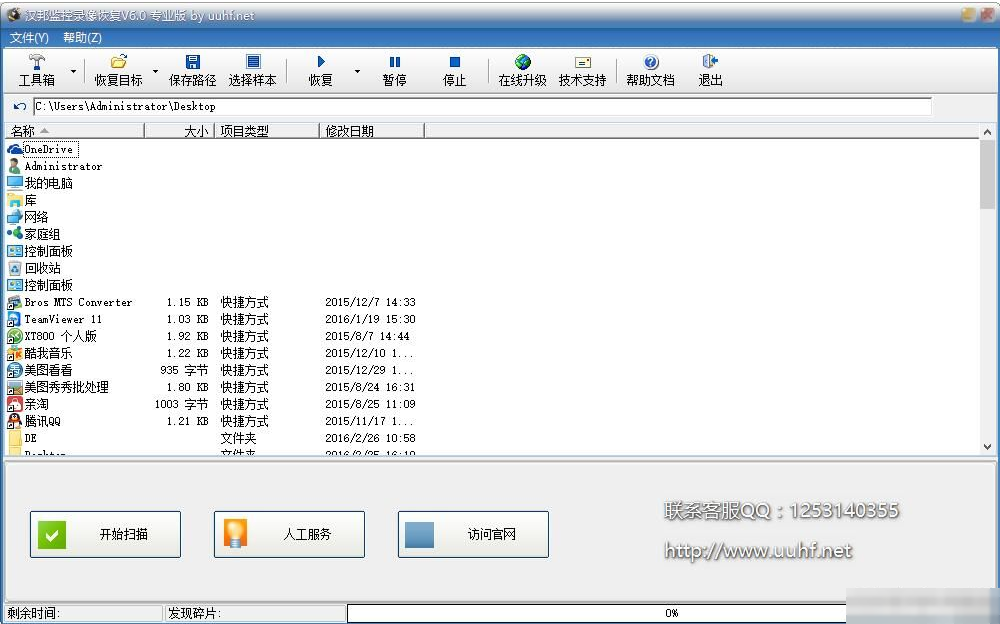Open 技术支持 technical support

582,70
